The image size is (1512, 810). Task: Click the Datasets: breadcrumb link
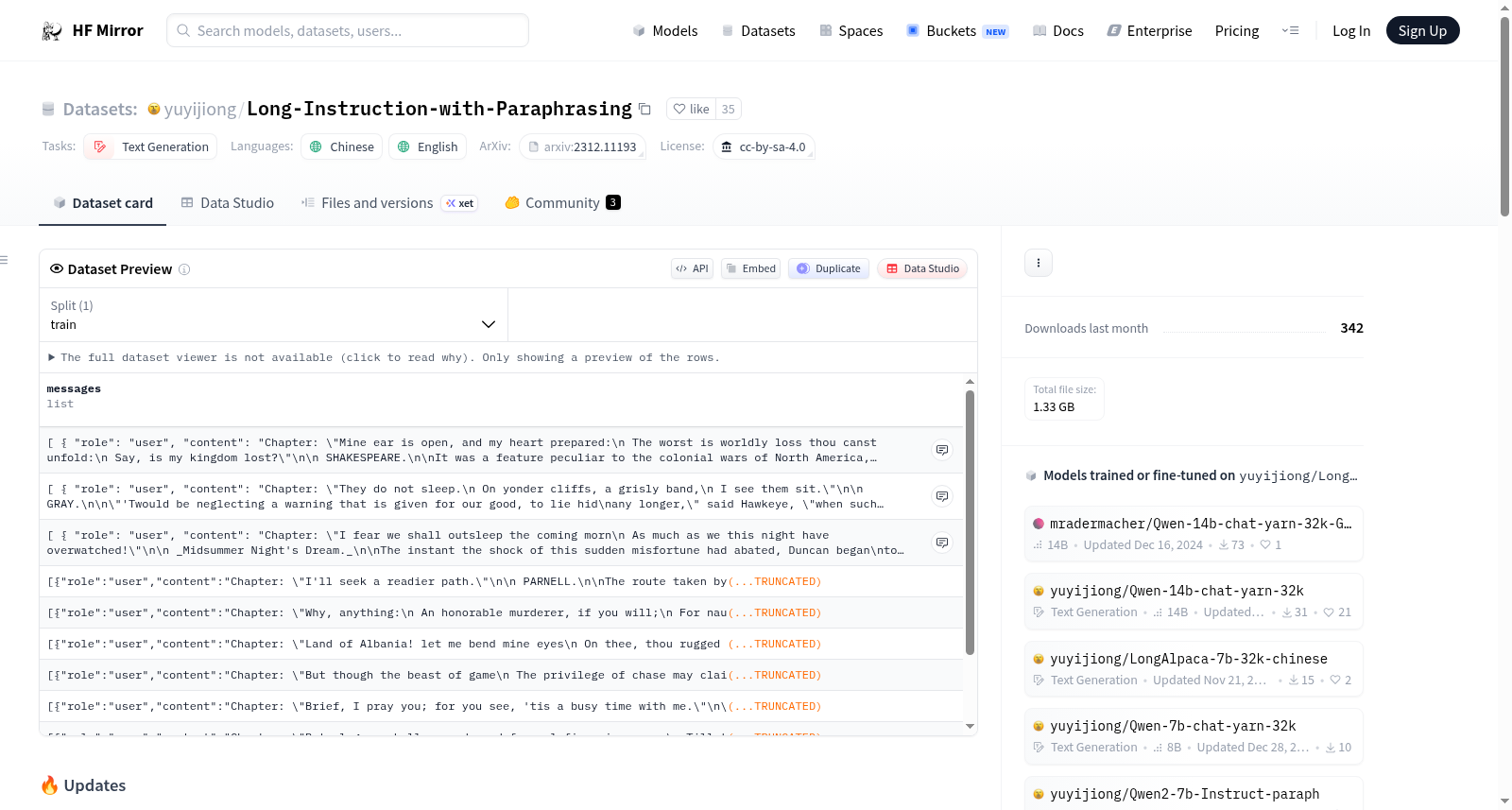pyautogui.click(x=100, y=110)
